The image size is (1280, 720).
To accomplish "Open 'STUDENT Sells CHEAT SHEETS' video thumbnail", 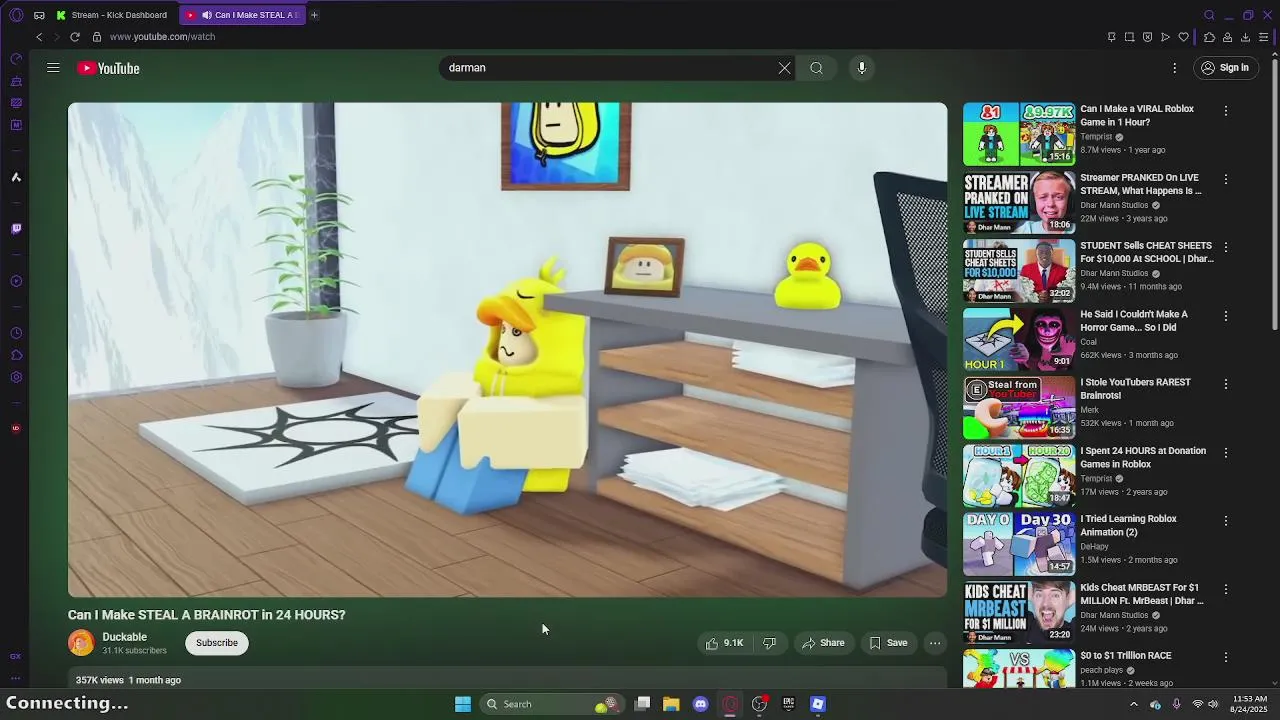I will 1019,271.
